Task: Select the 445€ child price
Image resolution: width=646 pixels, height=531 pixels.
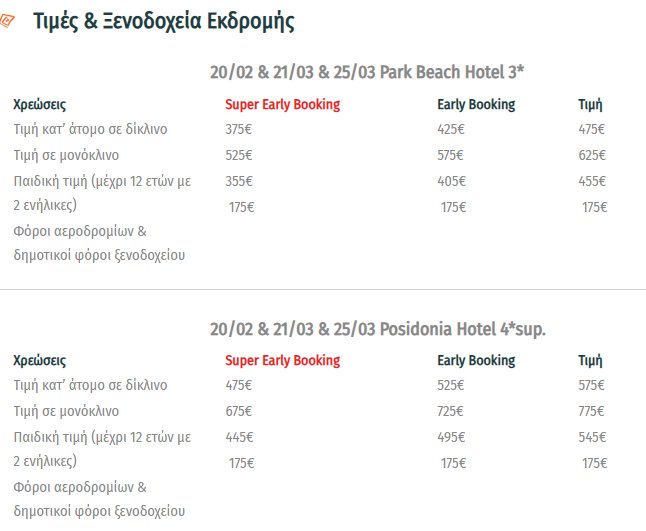Action: tap(239, 437)
